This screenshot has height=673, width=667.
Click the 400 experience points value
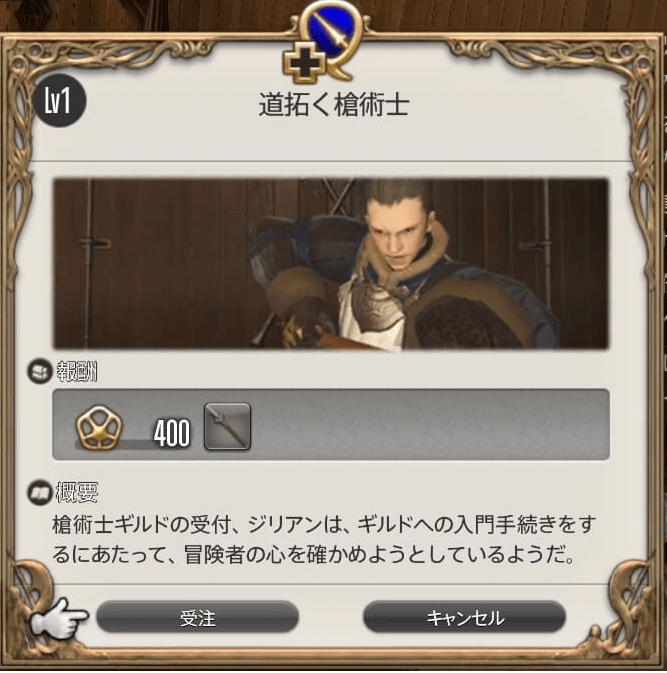172,433
